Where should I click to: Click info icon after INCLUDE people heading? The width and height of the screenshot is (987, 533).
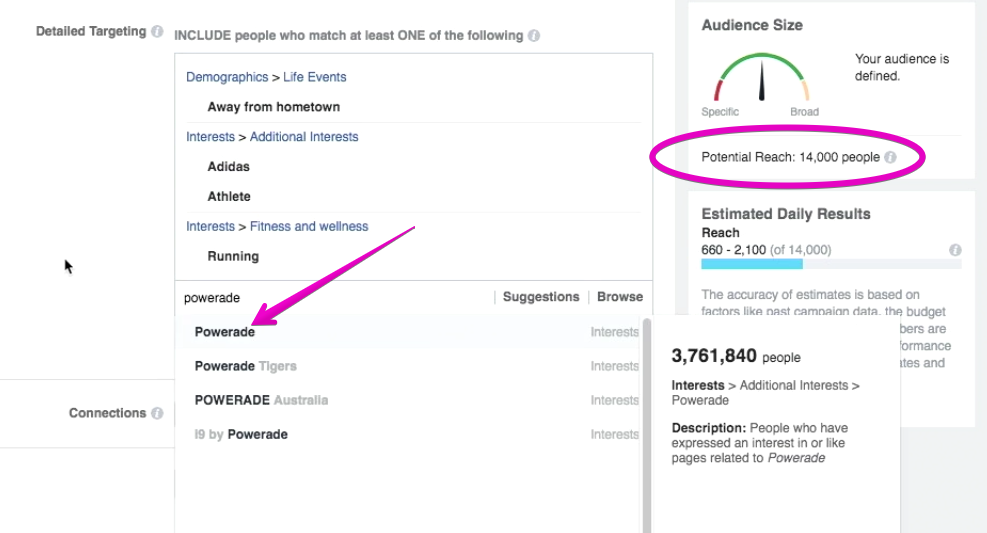(534, 36)
